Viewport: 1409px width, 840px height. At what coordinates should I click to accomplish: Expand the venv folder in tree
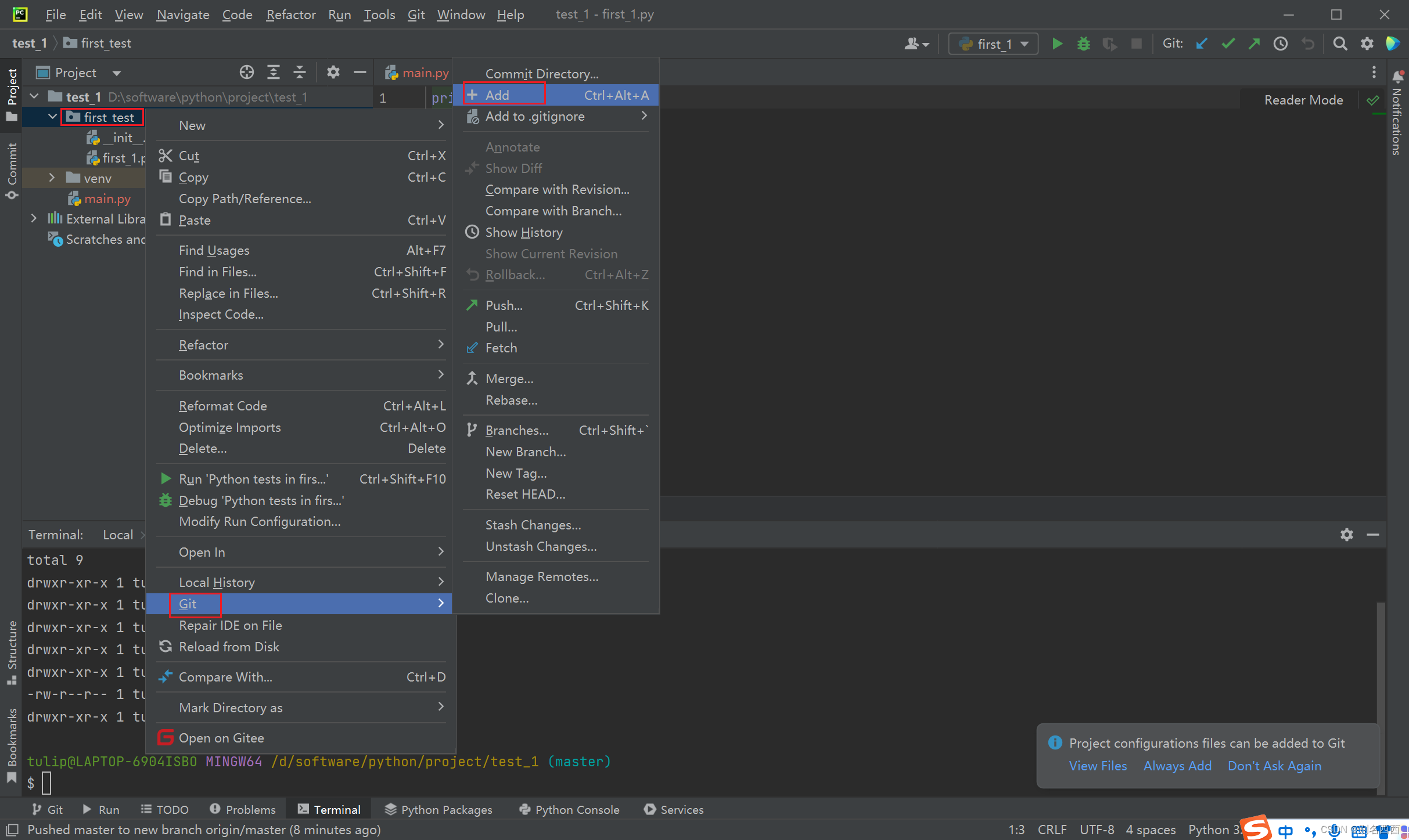click(x=52, y=178)
